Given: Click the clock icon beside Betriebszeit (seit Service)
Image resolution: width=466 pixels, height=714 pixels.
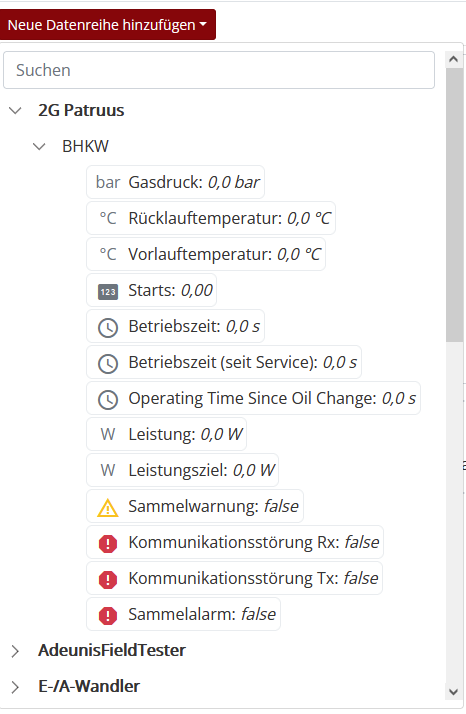Looking at the screenshot, I should 108,364.
